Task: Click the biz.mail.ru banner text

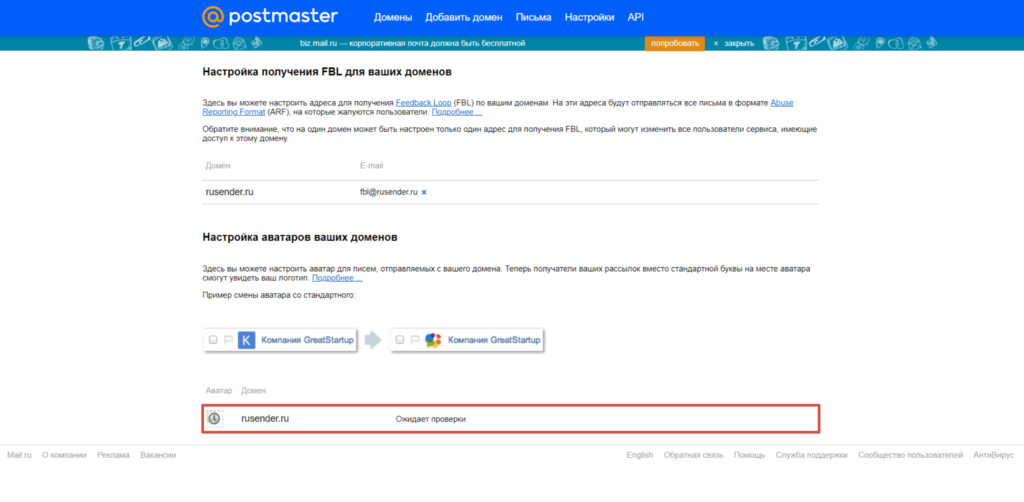Action: click(x=412, y=43)
